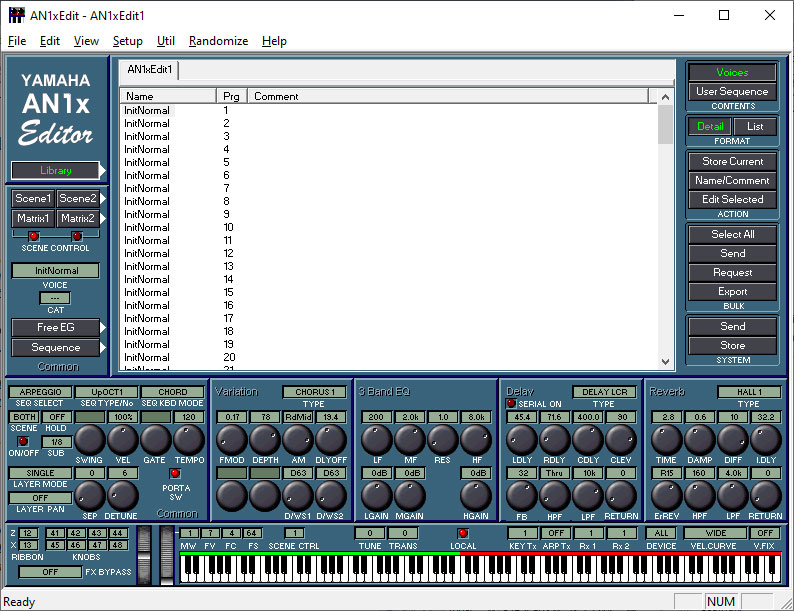The height and width of the screenshot is (611, 794).
Task: Open the Randomize menu
Action: click(x=218, y=41)
